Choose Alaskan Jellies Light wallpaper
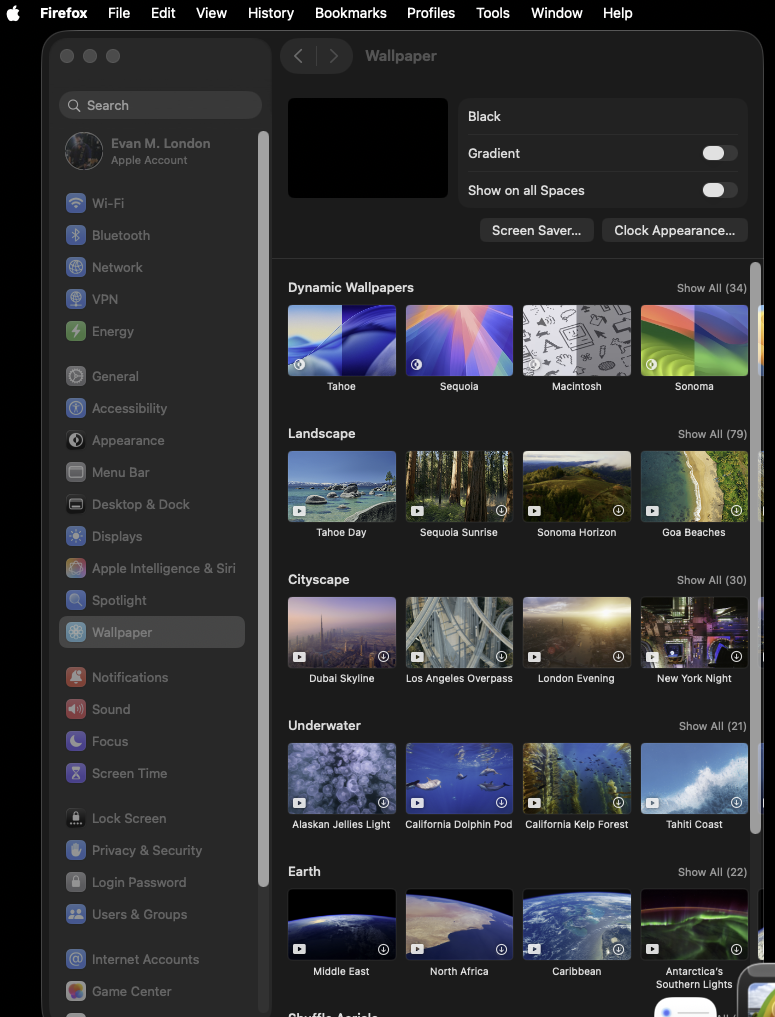775x1017 pixels. [x=342, y=778]
